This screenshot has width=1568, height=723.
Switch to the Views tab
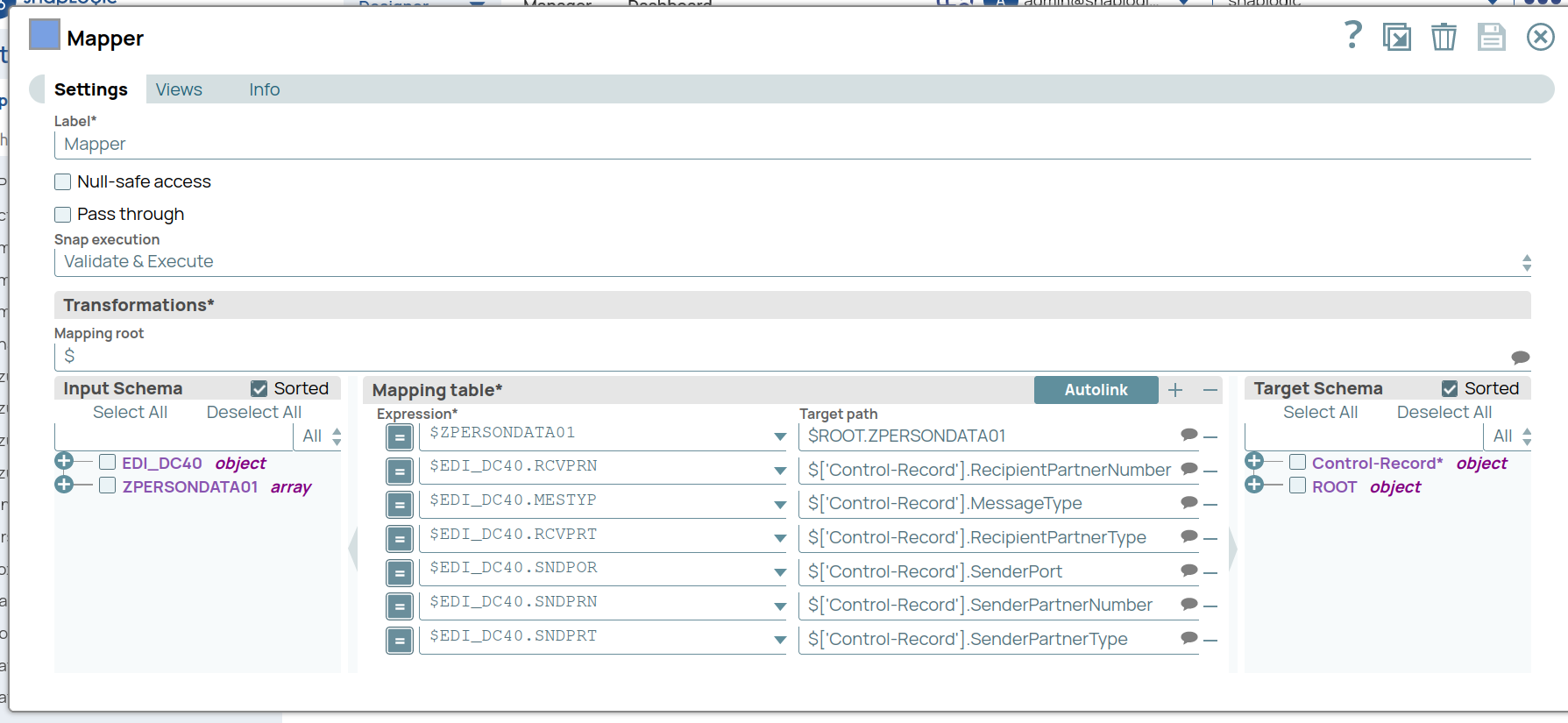(x=179, y=89)
